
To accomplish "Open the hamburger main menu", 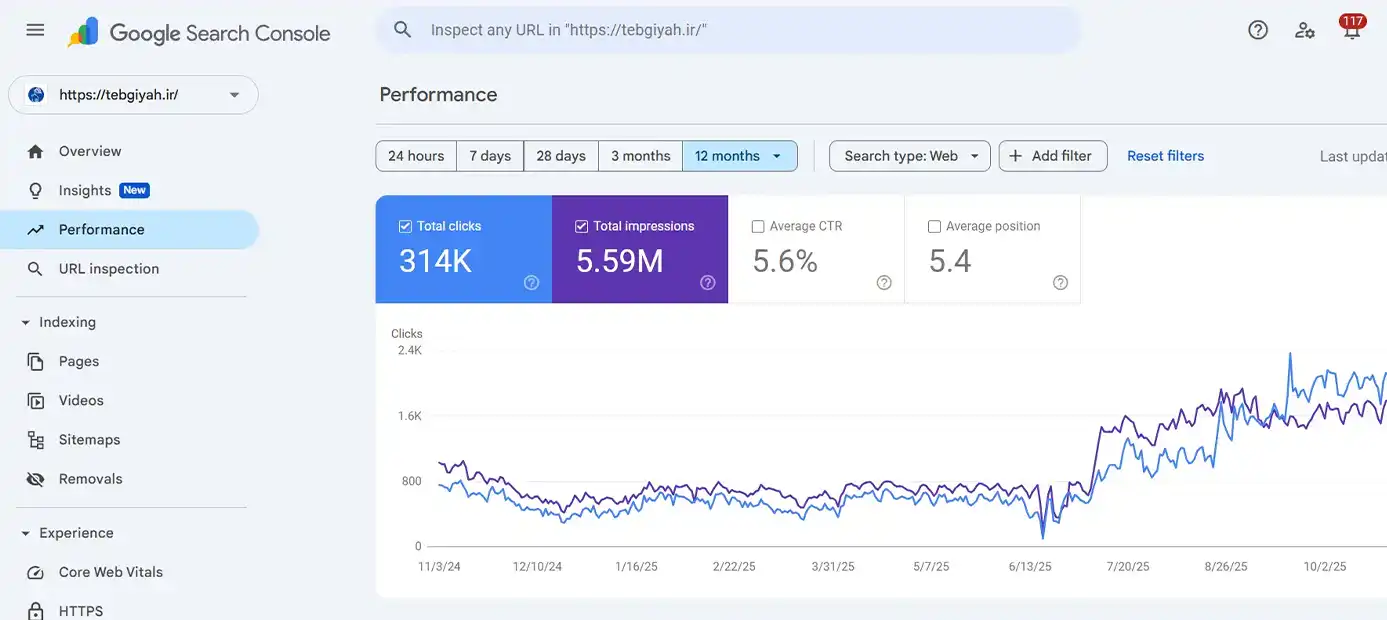I will (x=35, y=30).
